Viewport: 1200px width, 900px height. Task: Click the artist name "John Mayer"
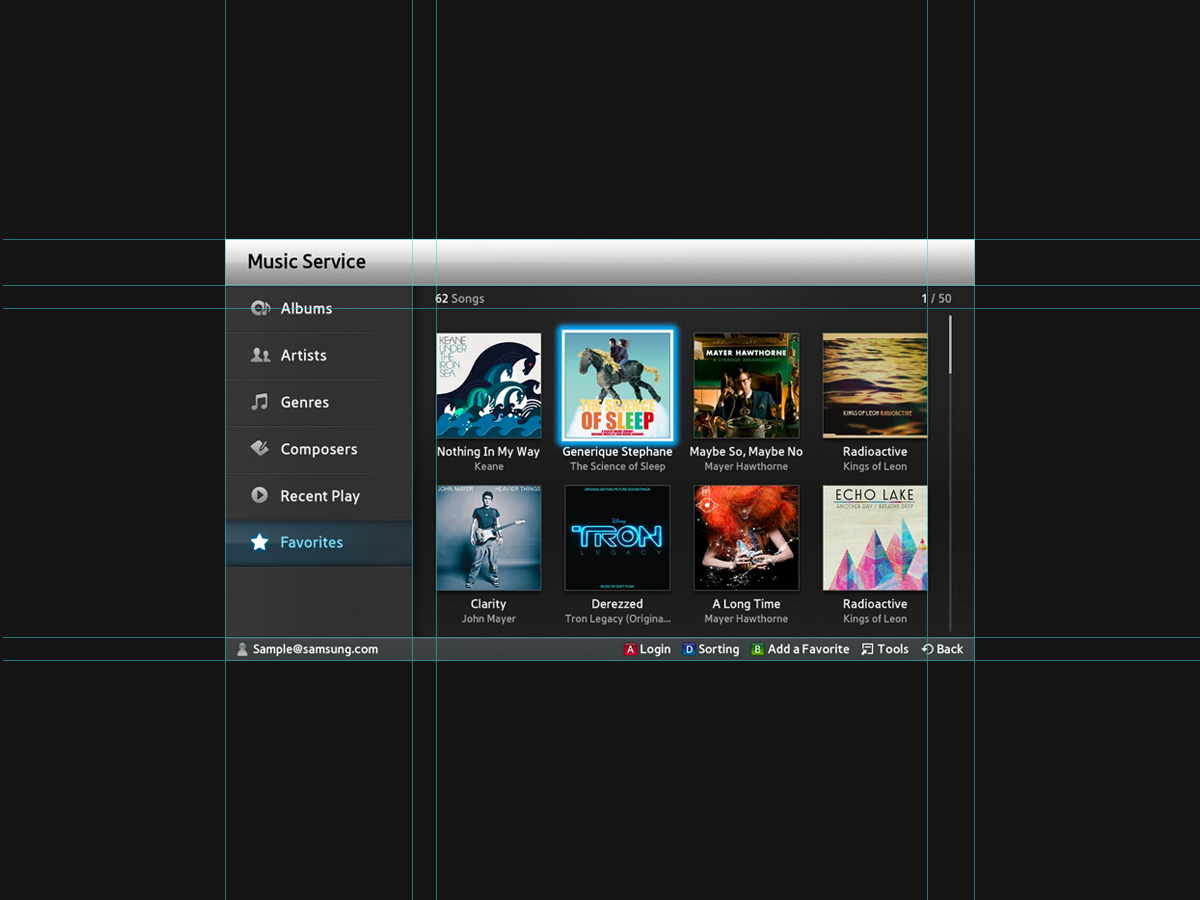489,619
